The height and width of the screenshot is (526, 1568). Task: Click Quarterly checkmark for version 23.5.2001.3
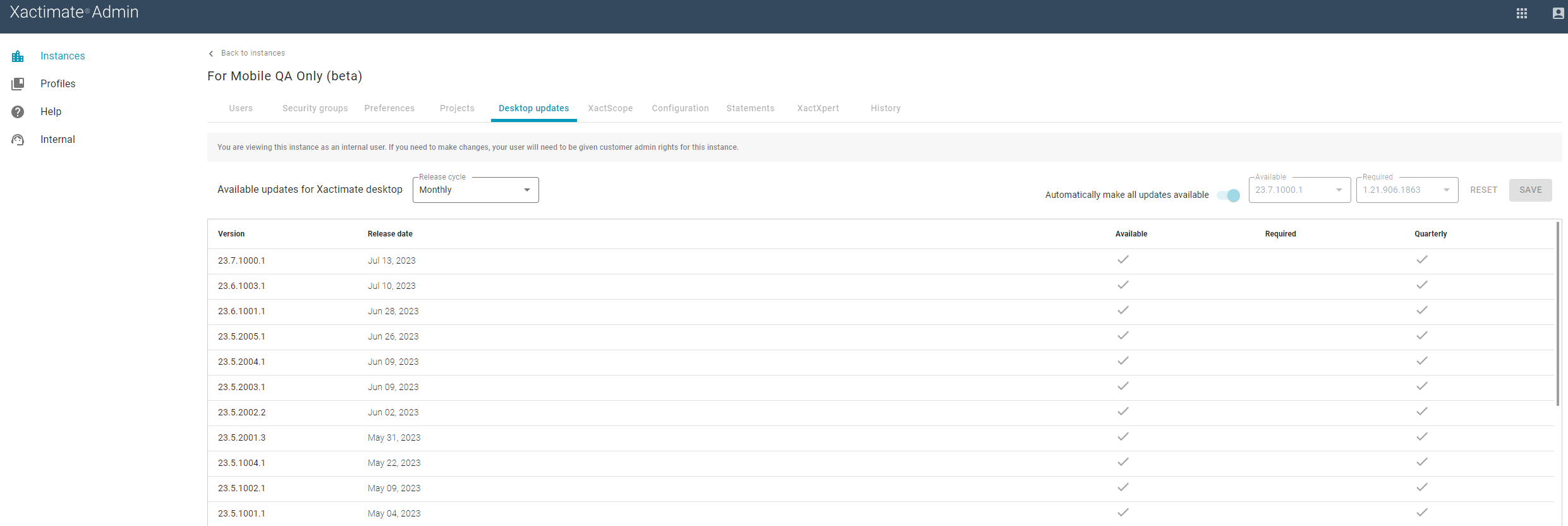coord(1422,437)
